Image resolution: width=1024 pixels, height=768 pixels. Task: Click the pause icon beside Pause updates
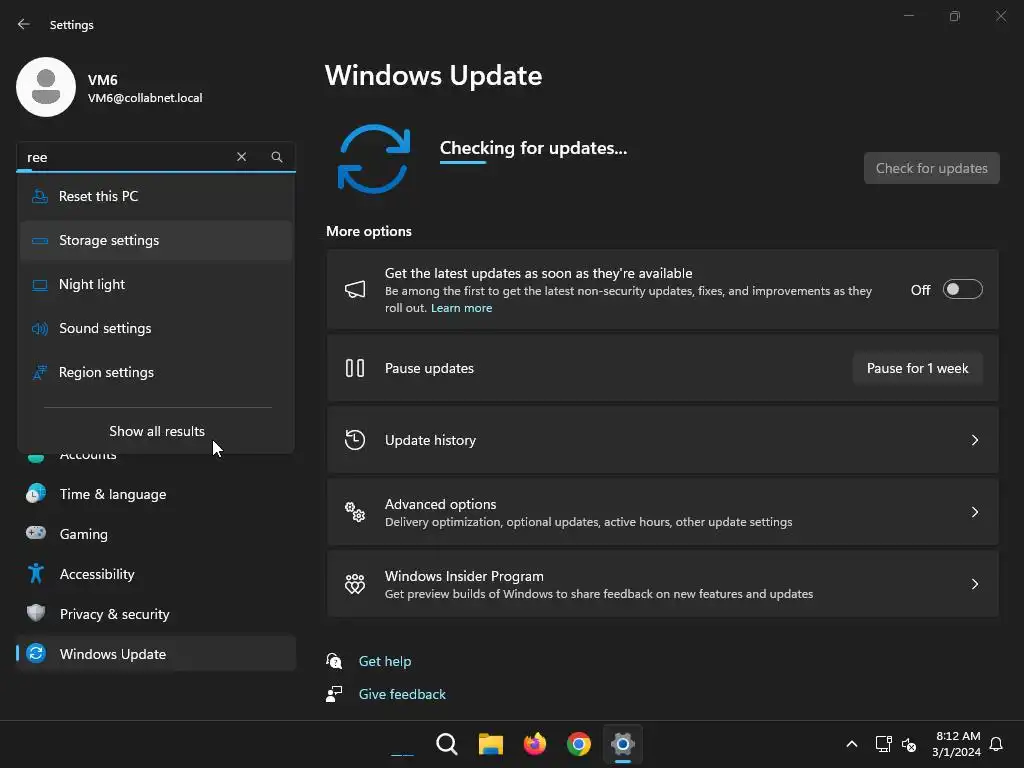(355, 368)
